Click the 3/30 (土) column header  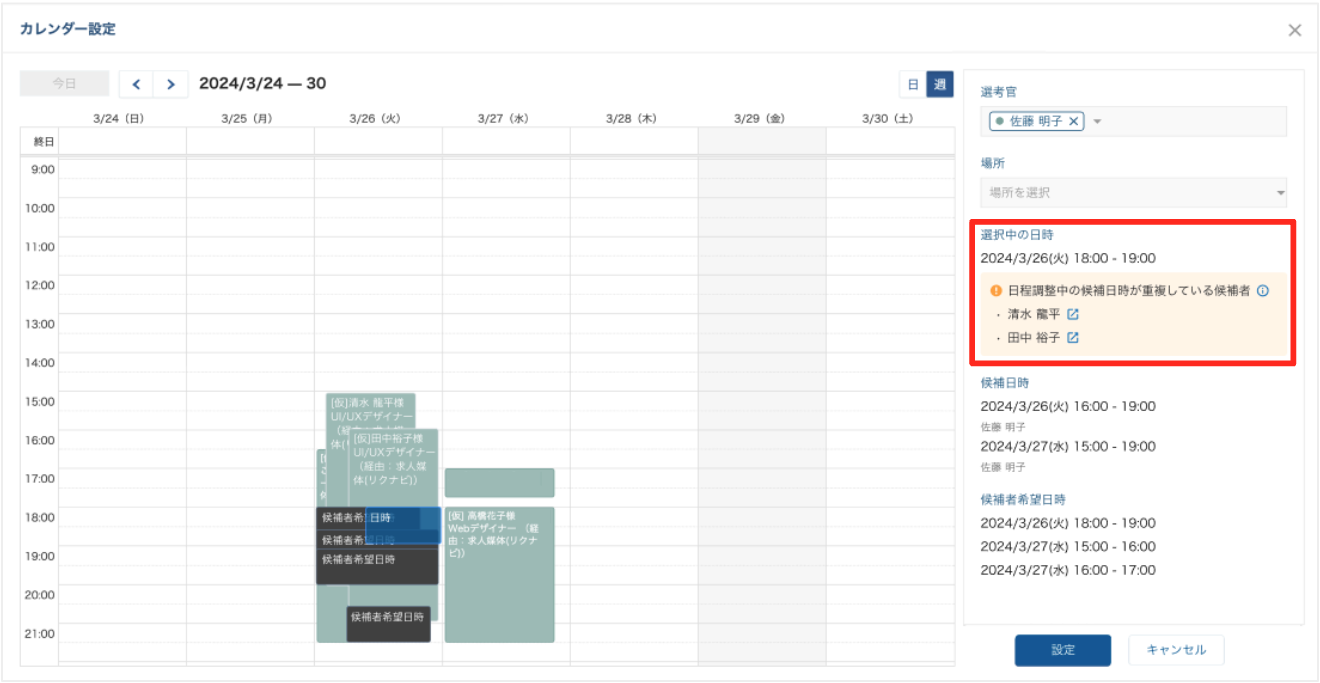887,118
